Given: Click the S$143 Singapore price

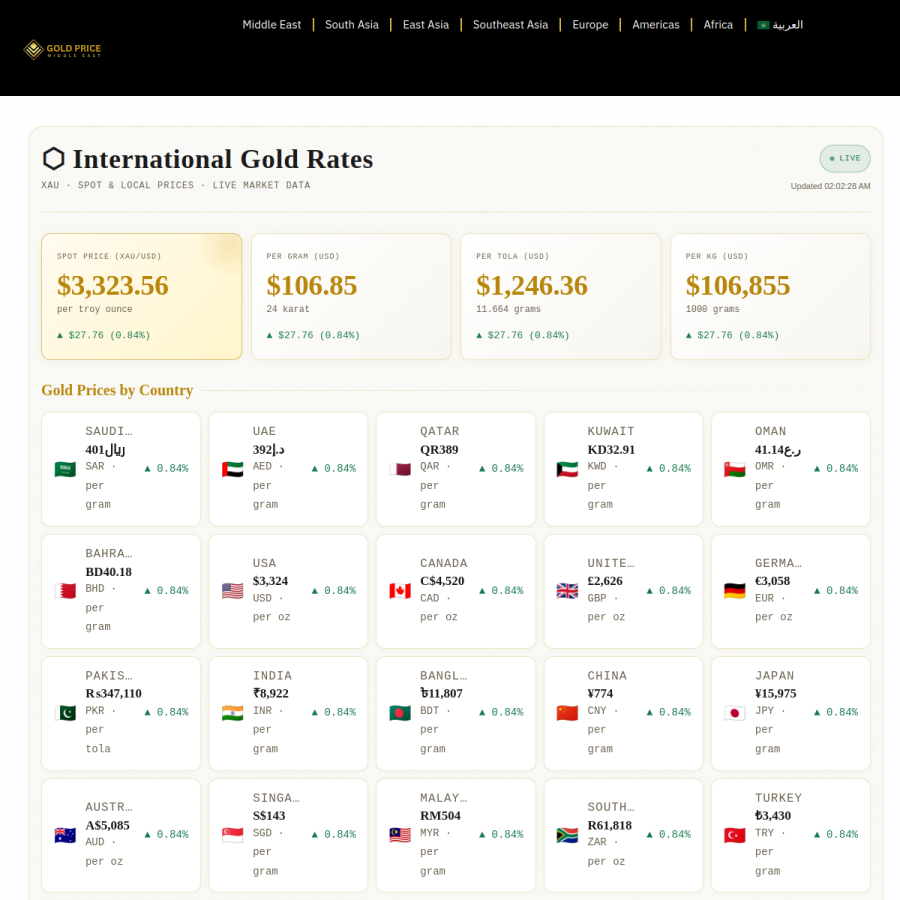Looking at the screenshot, I should pyautogui.click(x=269, y=816).
